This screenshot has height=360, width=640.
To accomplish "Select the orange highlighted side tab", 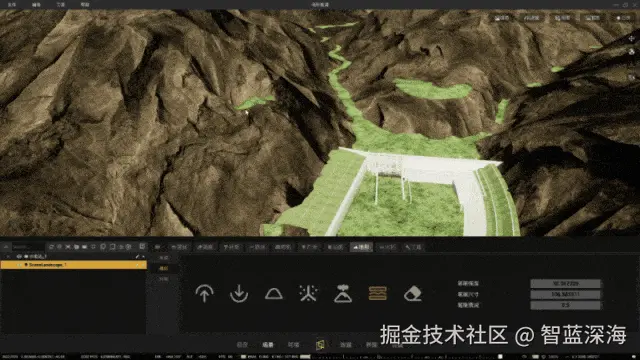I will [x=164, y=268].
